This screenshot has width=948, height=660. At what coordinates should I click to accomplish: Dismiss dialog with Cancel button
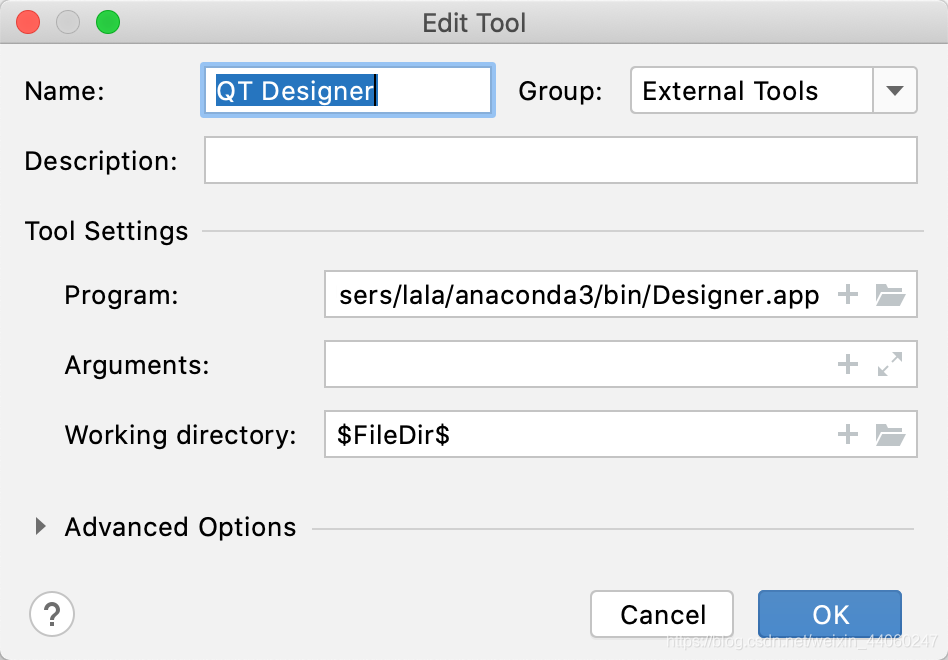662,615
